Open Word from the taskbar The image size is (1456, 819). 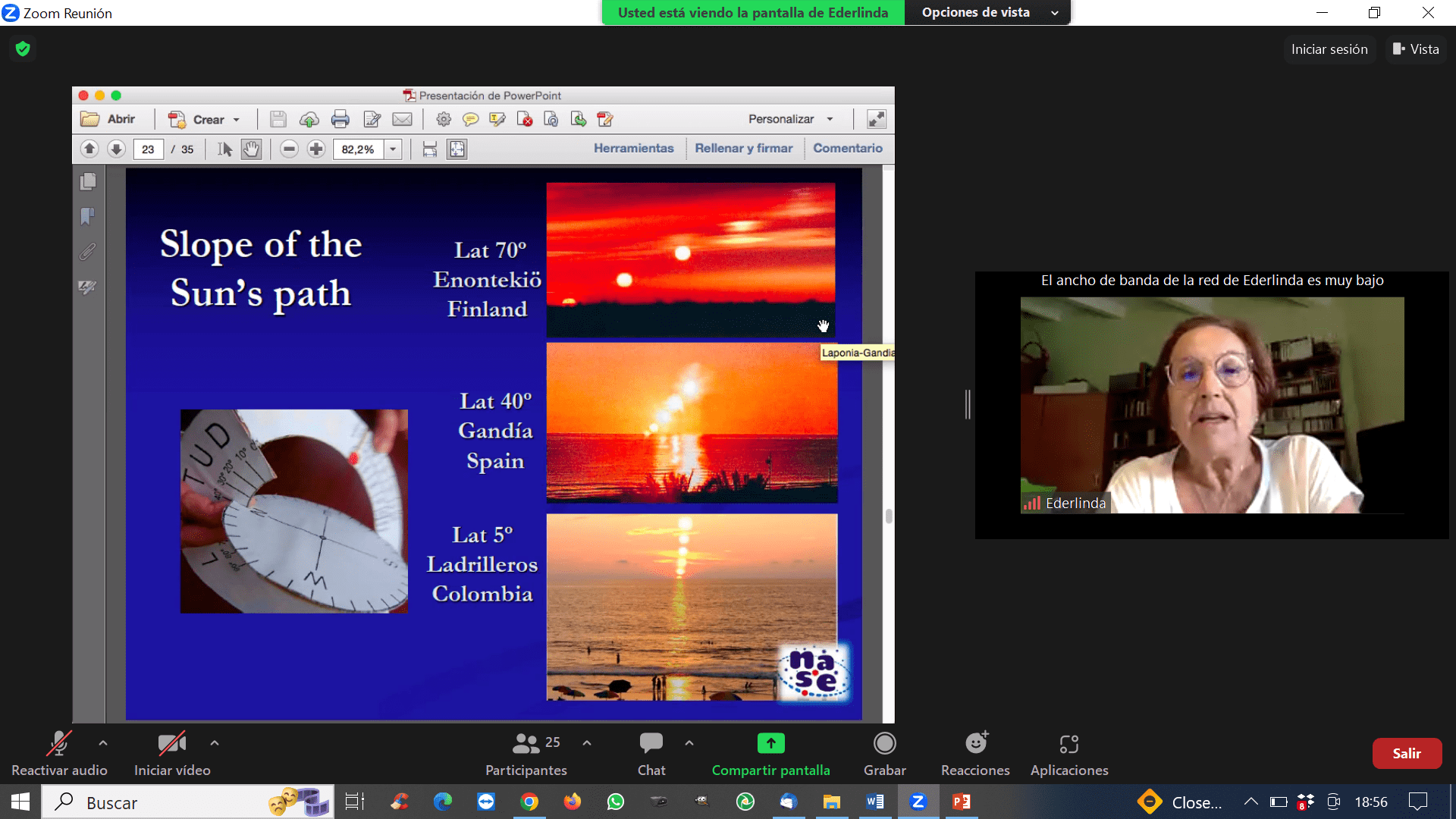[x=875, y=802]
